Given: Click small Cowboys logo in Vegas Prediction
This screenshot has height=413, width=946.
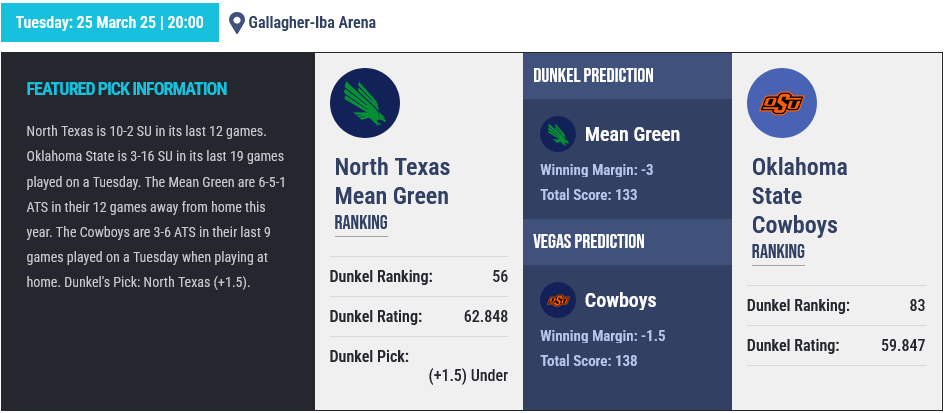Looking at the screenshot, I should 557,300.
